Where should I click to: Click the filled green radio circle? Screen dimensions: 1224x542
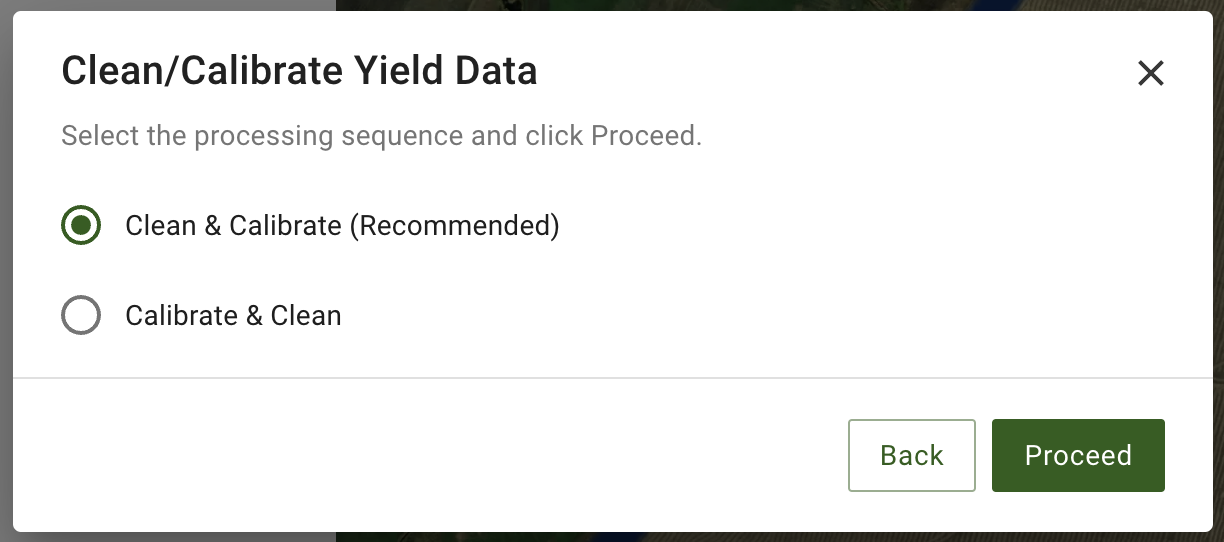point(81,225)
